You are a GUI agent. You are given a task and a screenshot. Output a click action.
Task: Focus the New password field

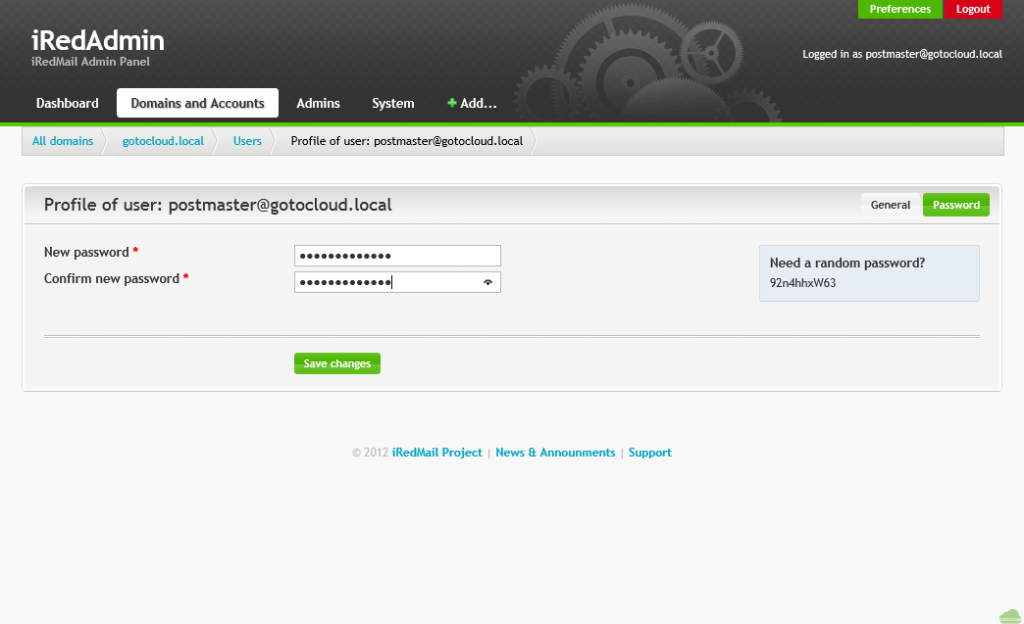397,256
